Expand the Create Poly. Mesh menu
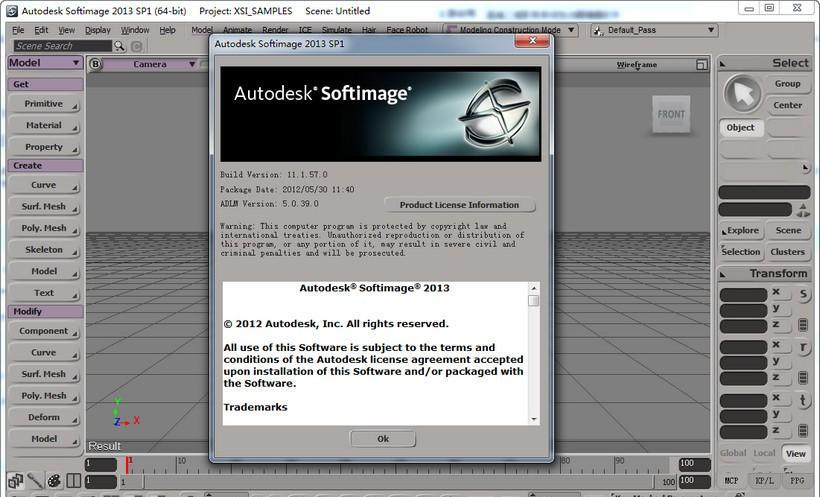The width and height of the screenshot is (820, 497). click(x=45, y=228)
